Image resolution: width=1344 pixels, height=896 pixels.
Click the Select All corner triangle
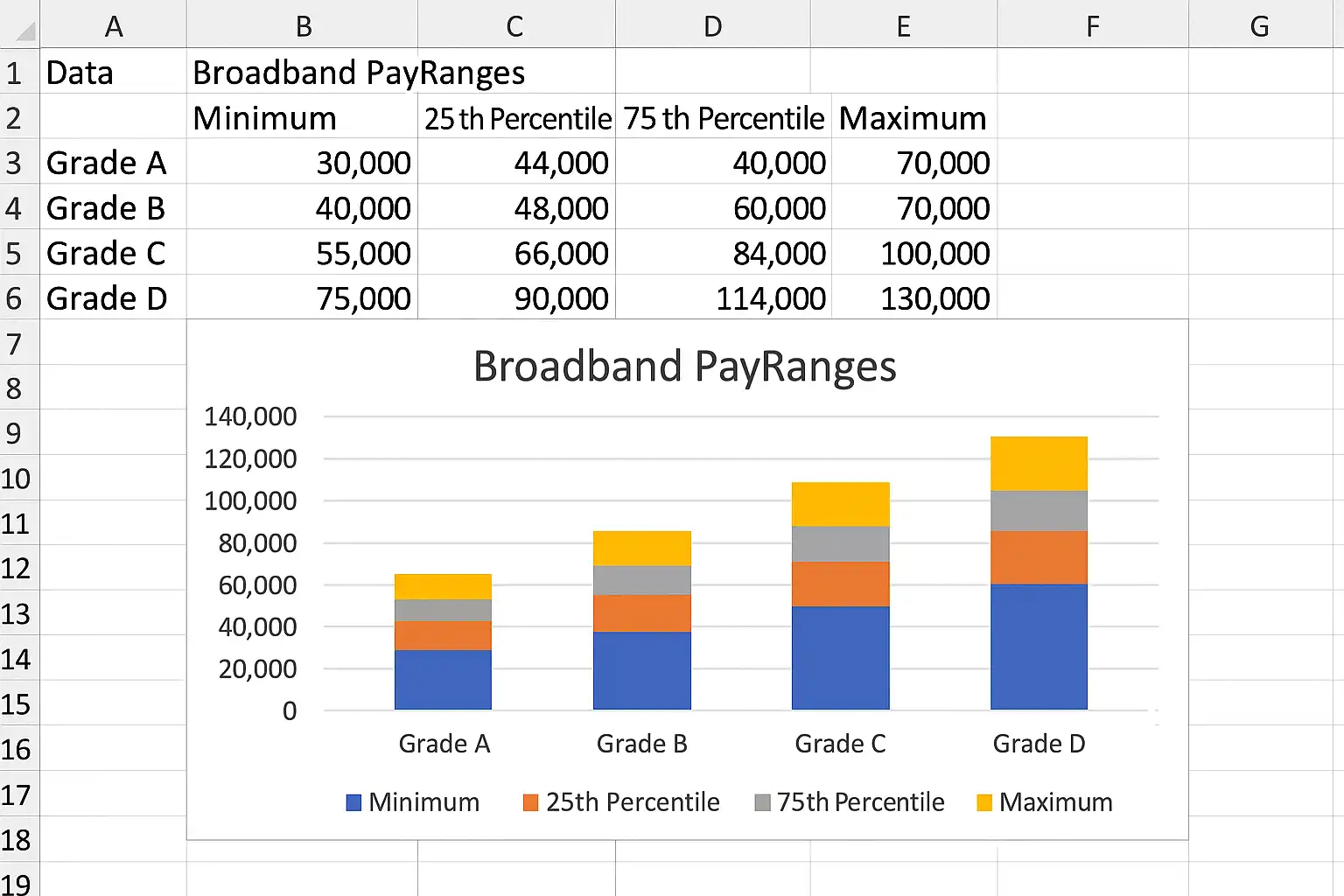click(25, 32)
